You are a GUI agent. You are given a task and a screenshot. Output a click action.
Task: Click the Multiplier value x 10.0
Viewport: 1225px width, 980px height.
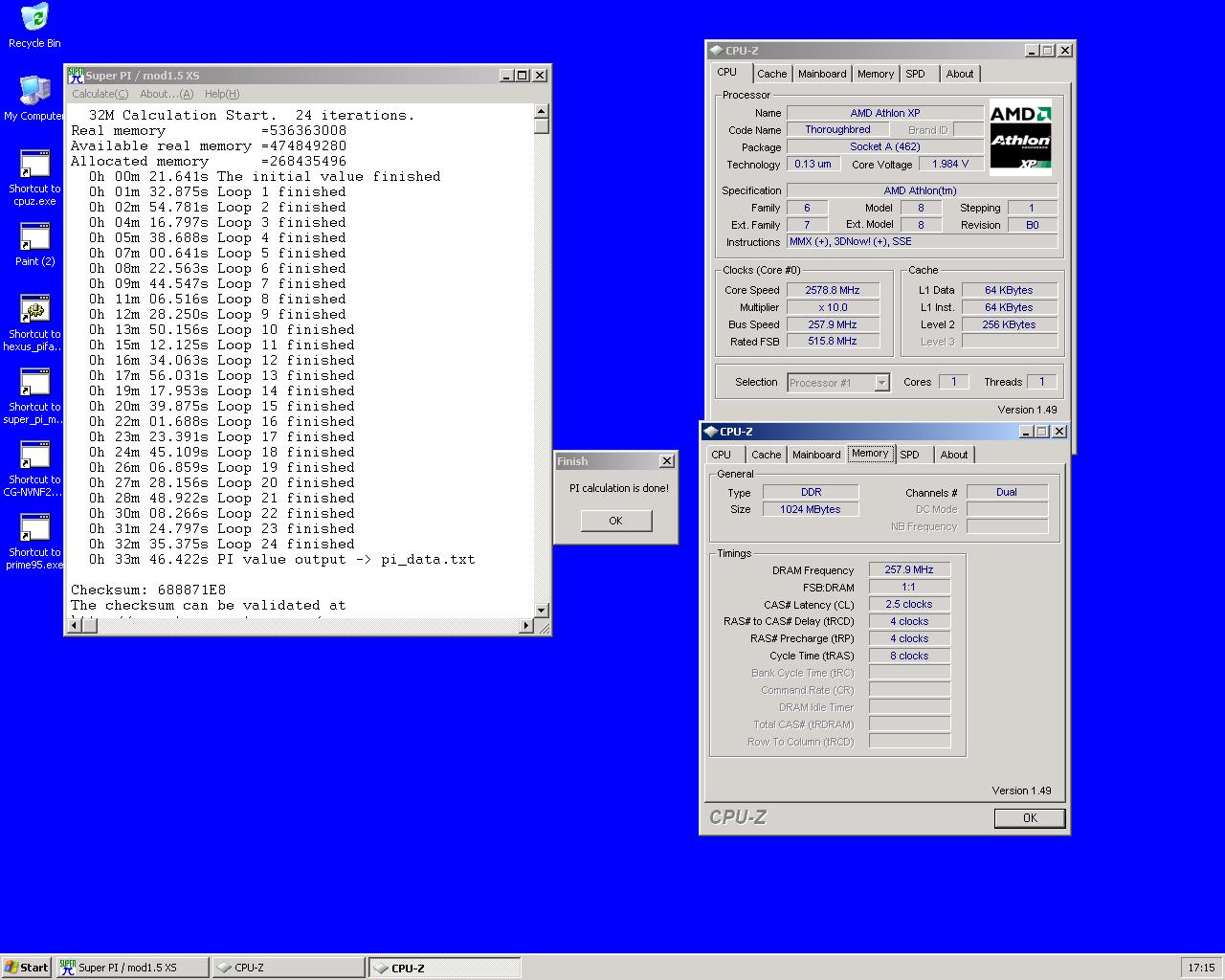coord(833,307)
